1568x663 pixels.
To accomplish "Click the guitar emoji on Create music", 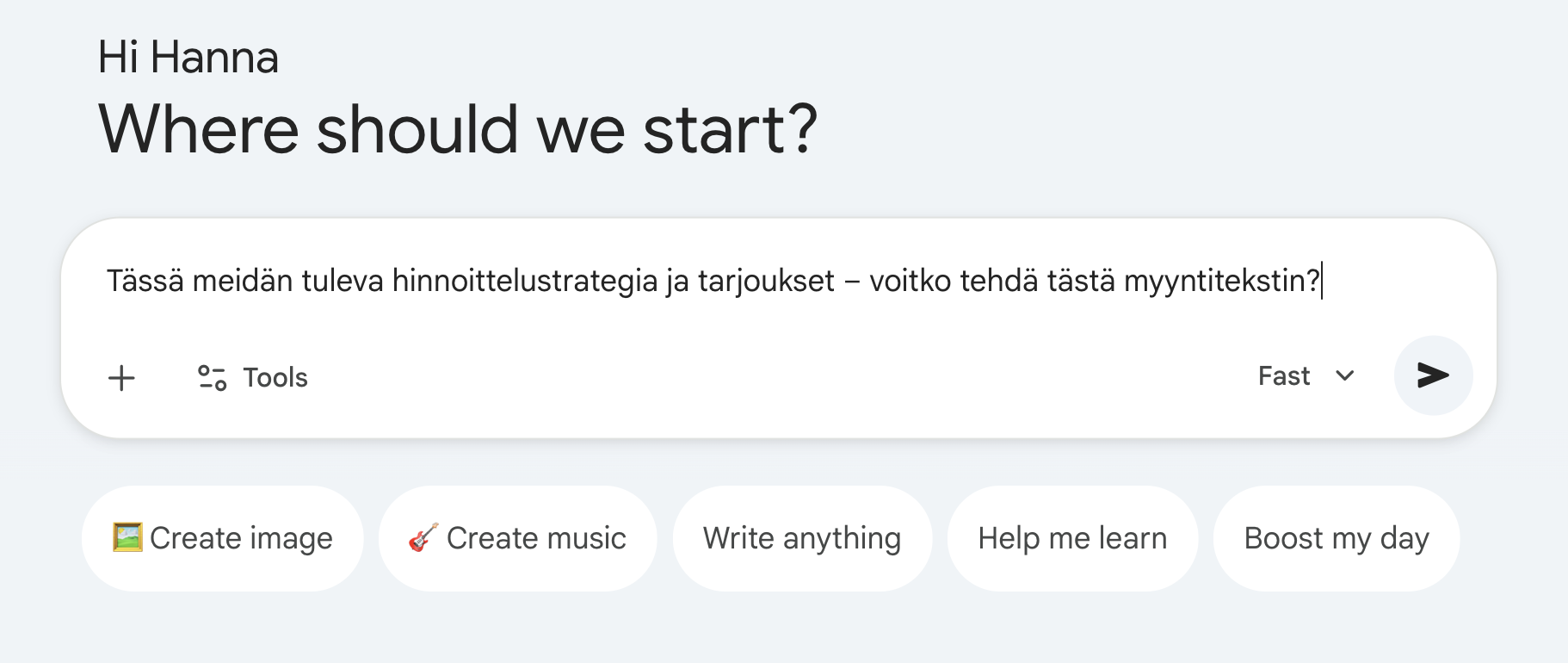I will (x=421, y=538).
